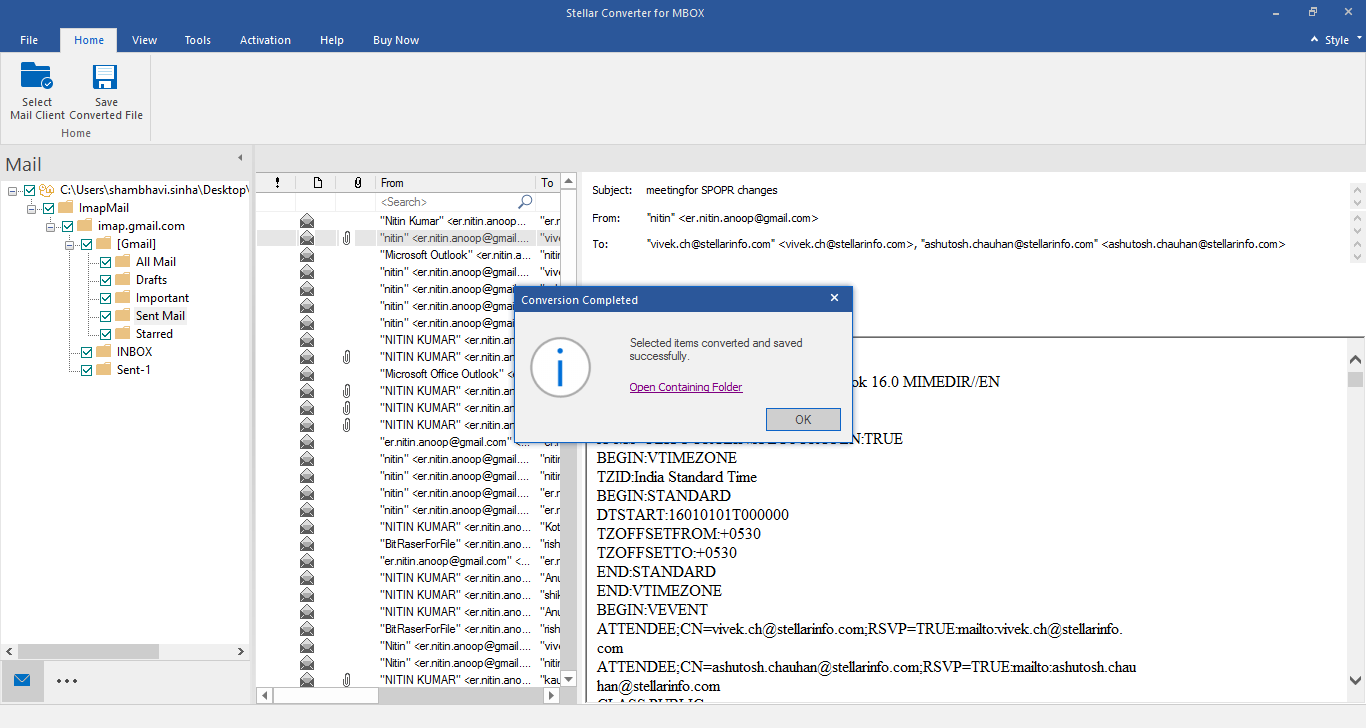Click the blue Mail icon in the bottom bar
Image resolution: width=1366 pixels, height=728 pixels.
pyautogui.click(x=22, y=680)
